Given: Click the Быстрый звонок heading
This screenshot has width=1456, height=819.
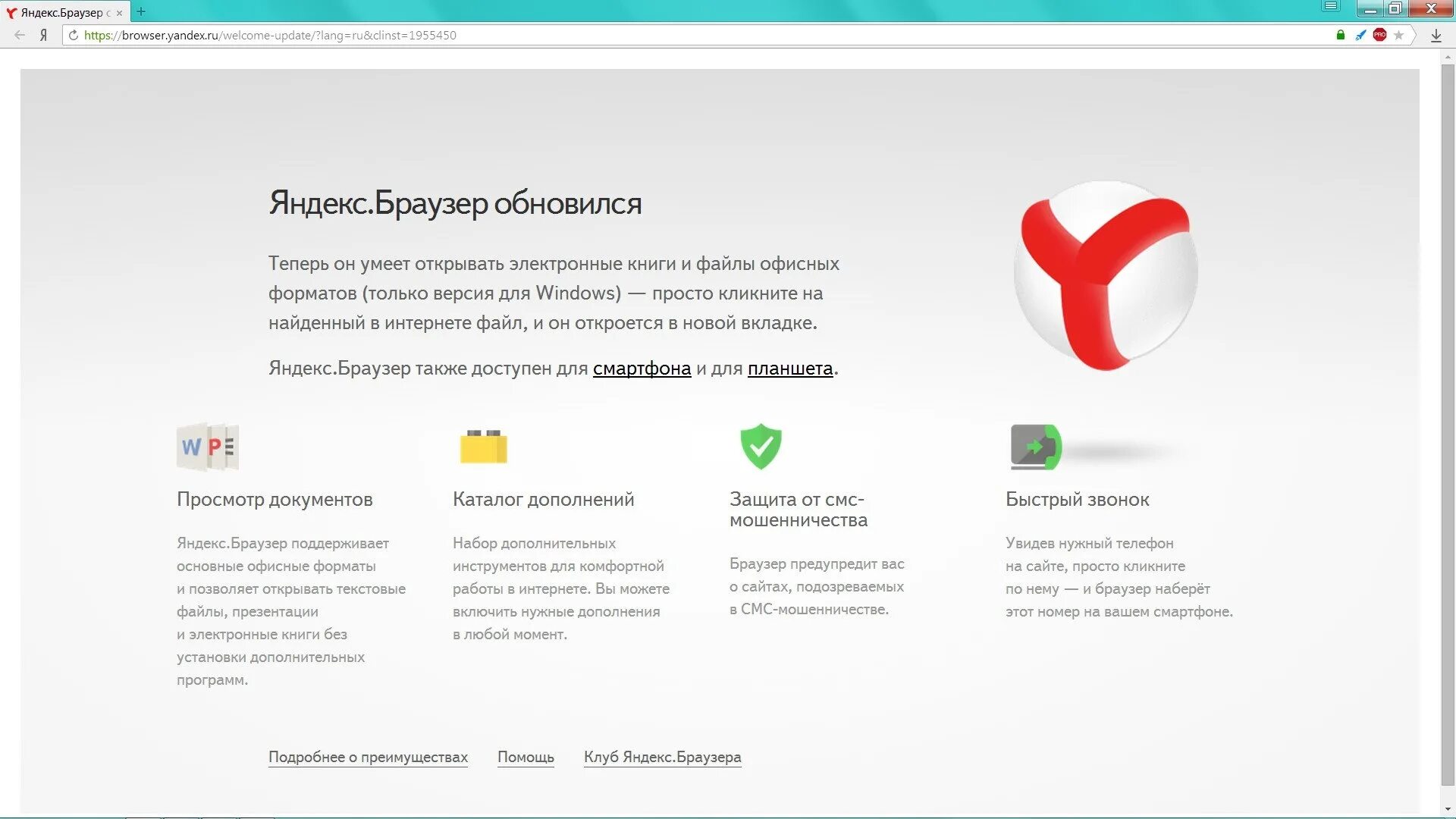Looking at the screenshot, I should point(1078,500).
